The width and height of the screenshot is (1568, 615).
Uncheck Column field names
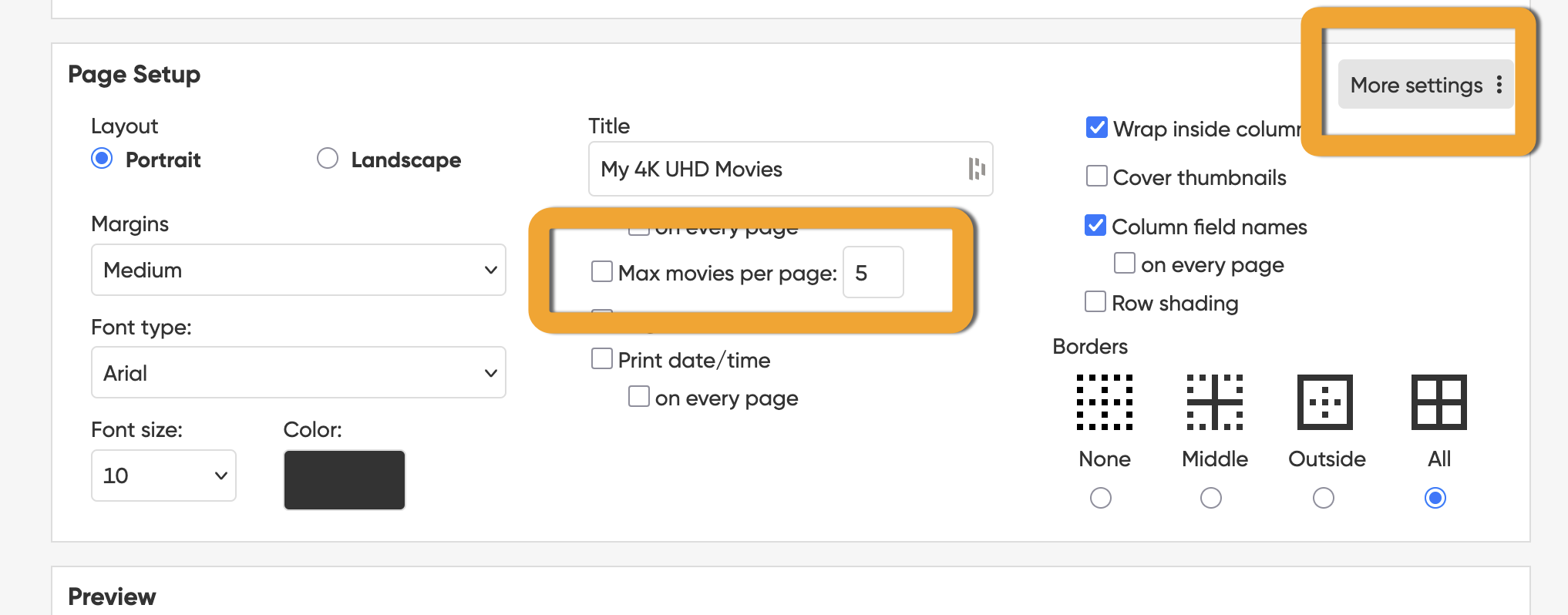click(1095, 226)
